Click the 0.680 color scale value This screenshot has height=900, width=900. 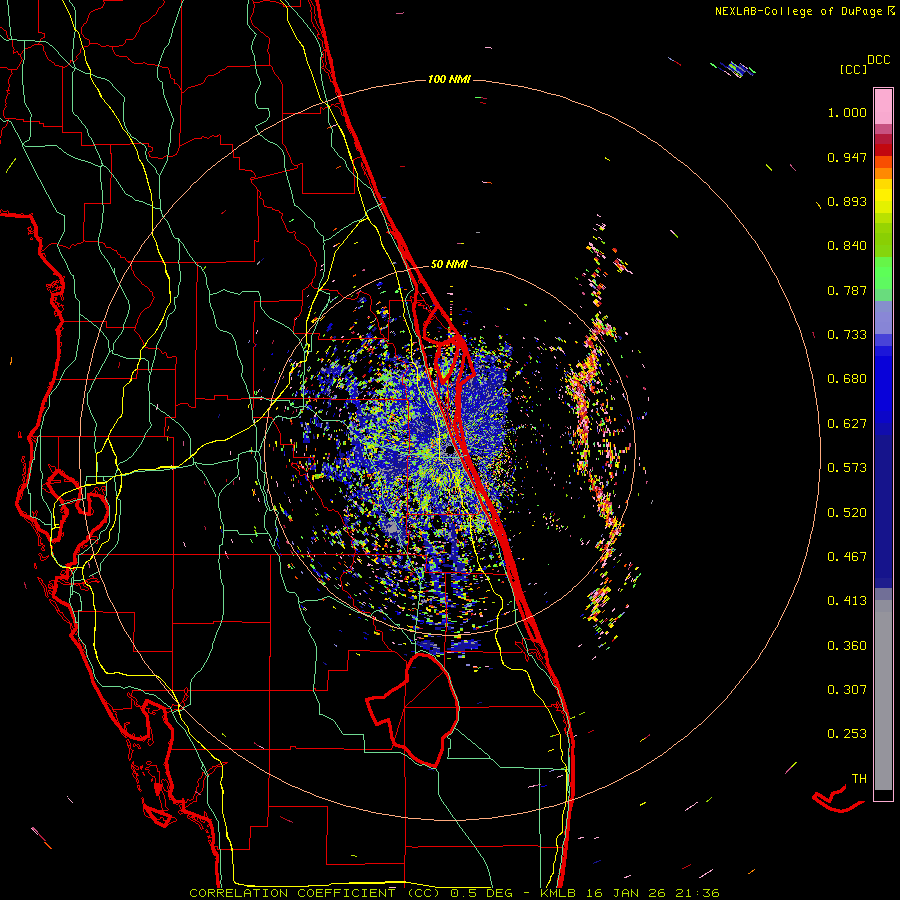847,379
